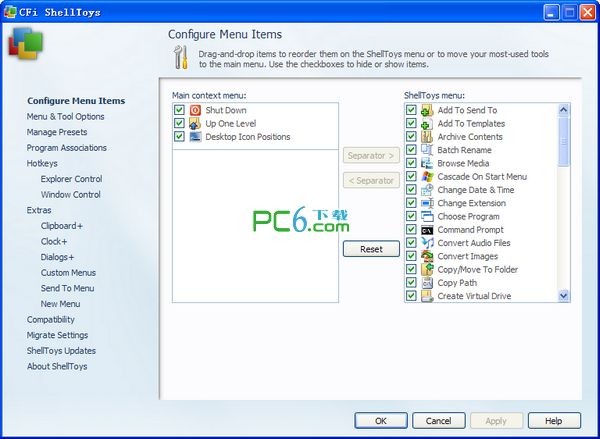Screen dimensions: 600x439
Task: Click the Copy Path icon
Action: 427,283
